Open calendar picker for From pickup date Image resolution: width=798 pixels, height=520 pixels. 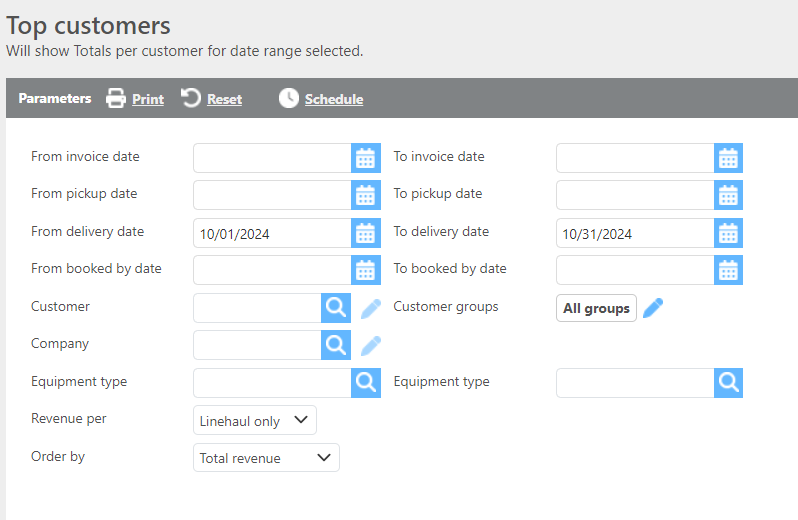(366, 195)
